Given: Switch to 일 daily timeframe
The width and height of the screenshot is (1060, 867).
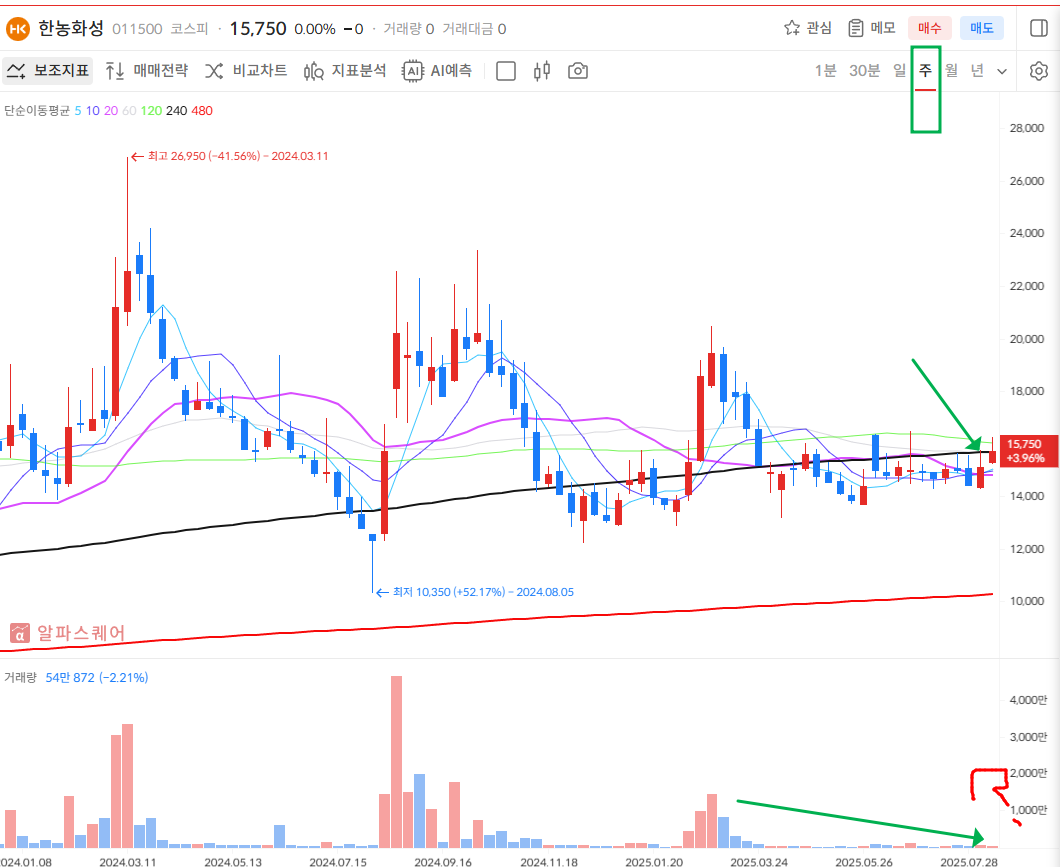Looking at the screenshot, I should [x=899, y=70].
